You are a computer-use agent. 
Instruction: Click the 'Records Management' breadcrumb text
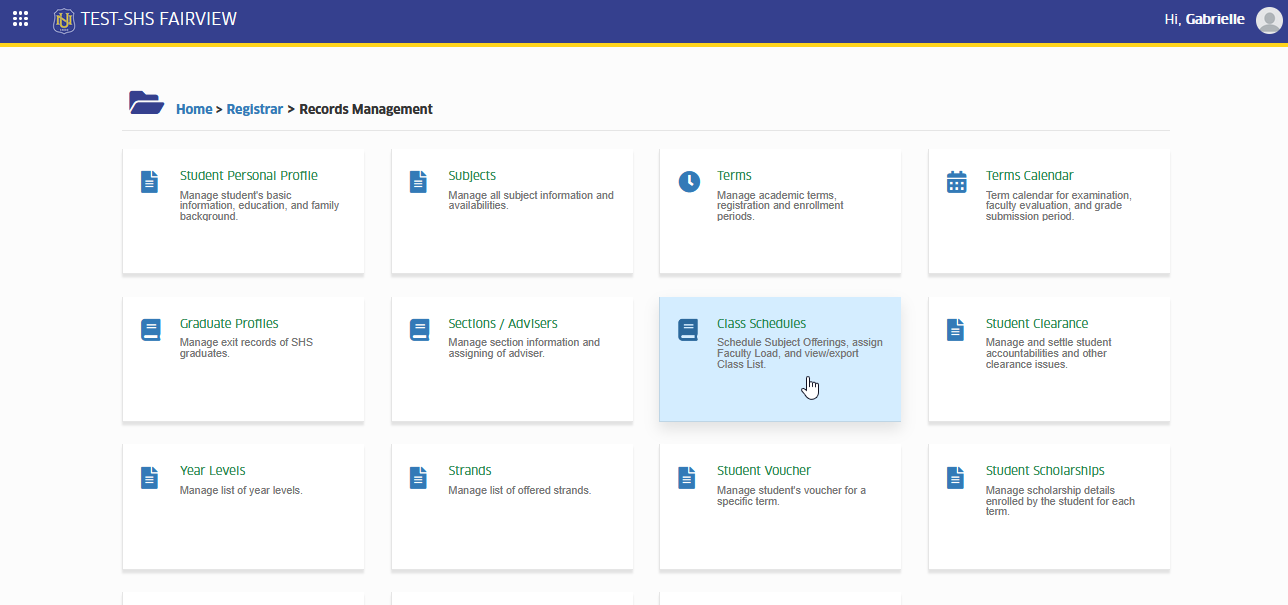[x=366, y=109]
